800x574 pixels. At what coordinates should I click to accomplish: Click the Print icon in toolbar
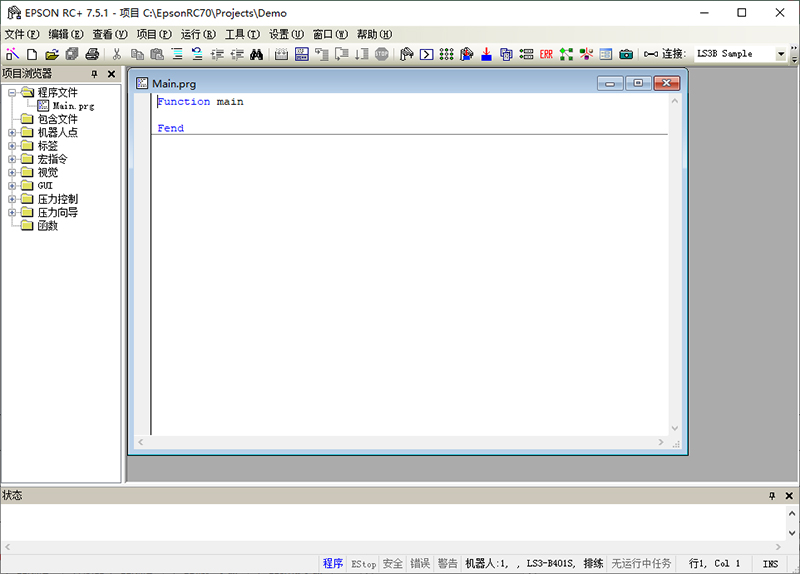click(92, 54)
